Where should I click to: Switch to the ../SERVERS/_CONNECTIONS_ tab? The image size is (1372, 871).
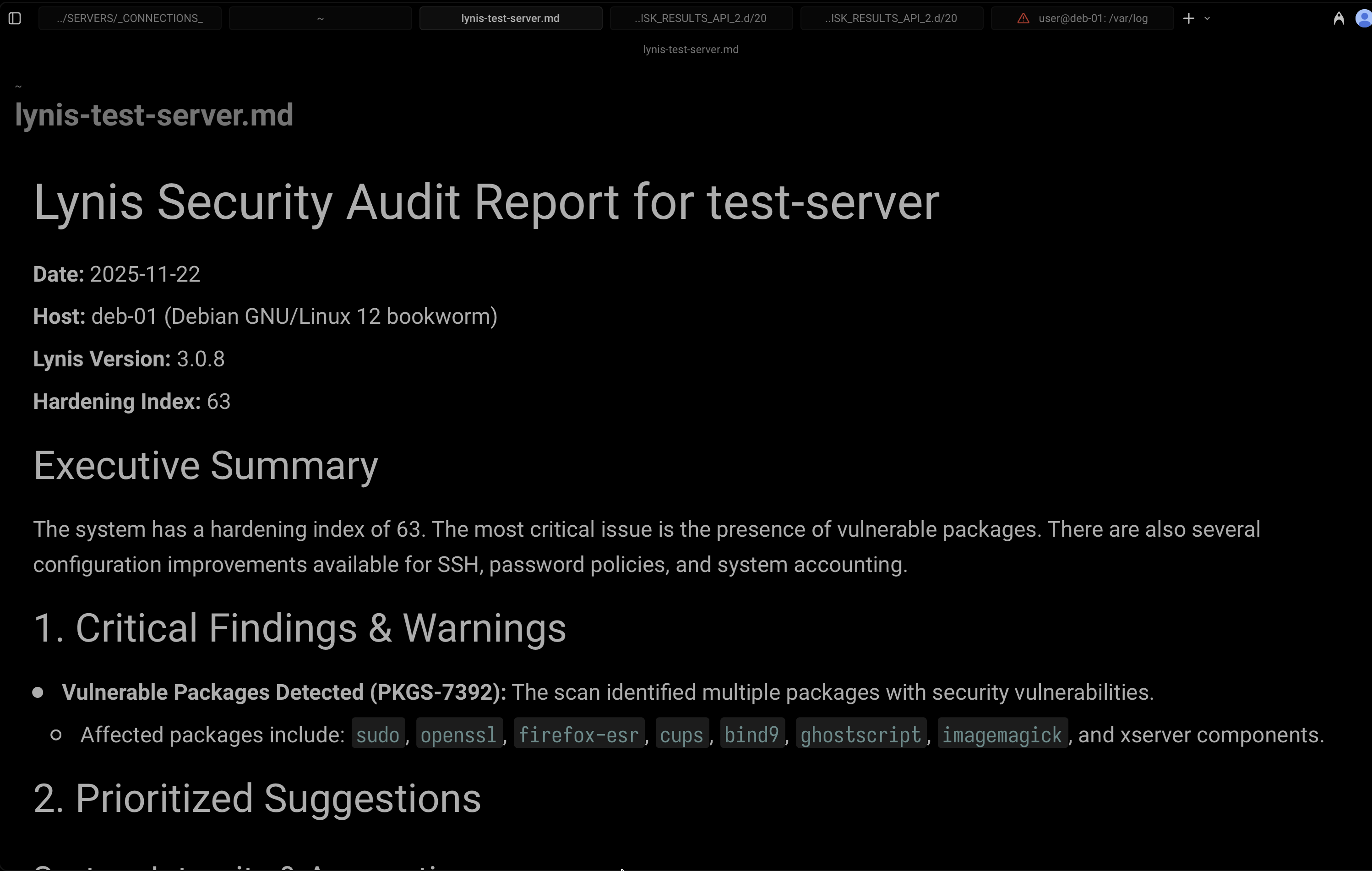click(130, 18)
